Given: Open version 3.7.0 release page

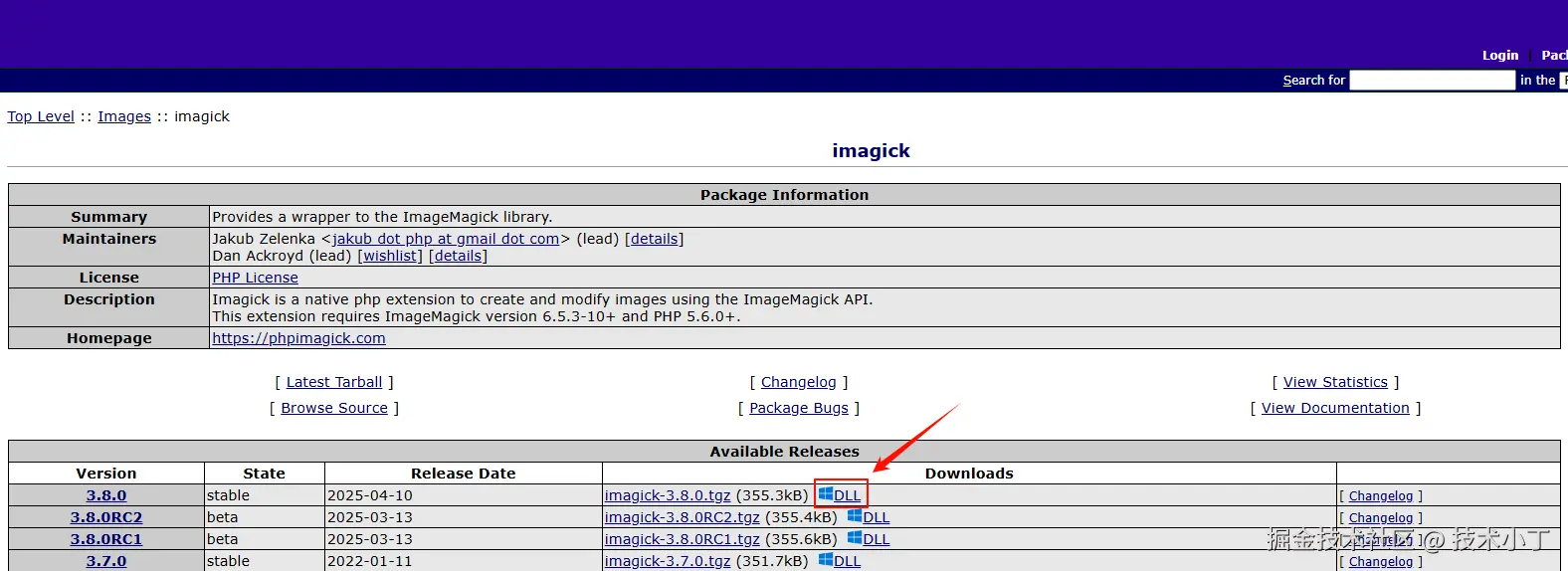Looking at the screenshot, I should pos(106,561).
